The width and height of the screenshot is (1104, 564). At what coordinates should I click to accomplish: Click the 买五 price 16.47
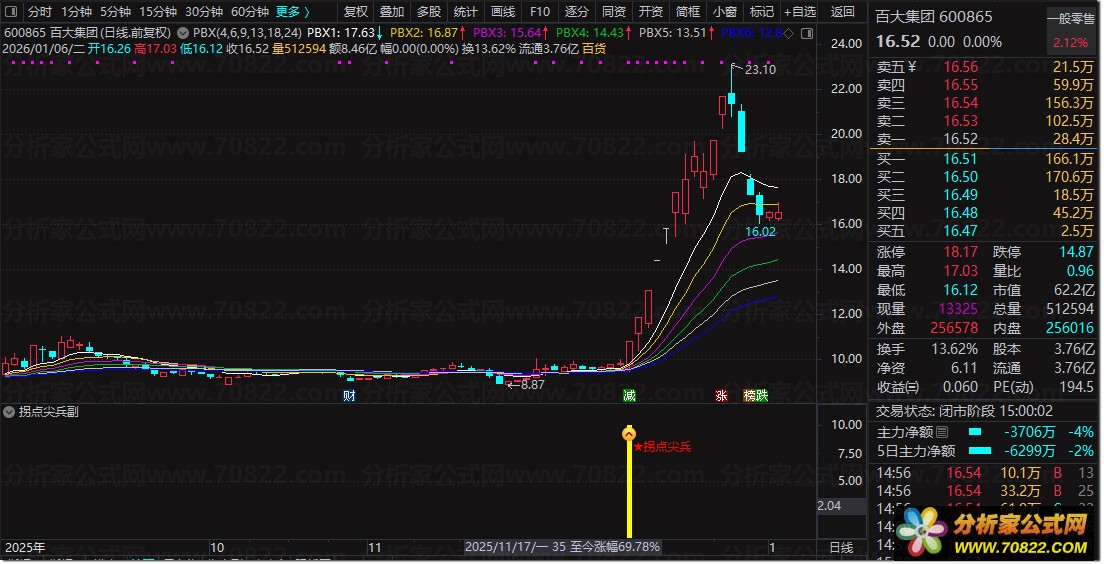pyautogui.click(x=960, y=231)
